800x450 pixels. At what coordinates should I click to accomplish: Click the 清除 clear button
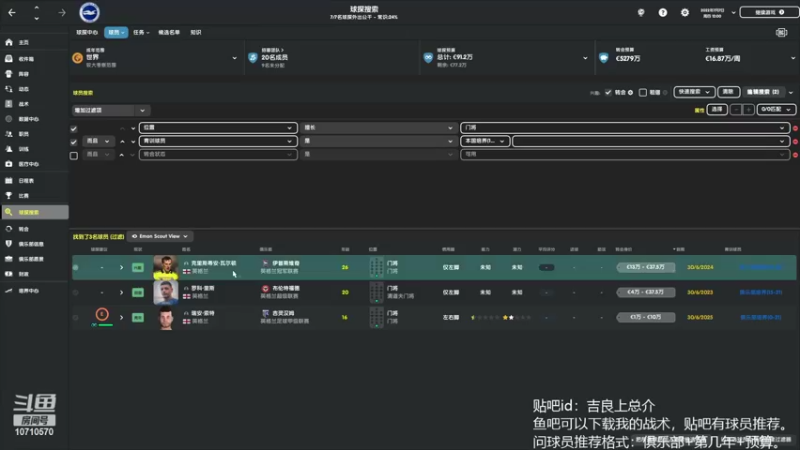pyautogui.click(x=728, y=92)
